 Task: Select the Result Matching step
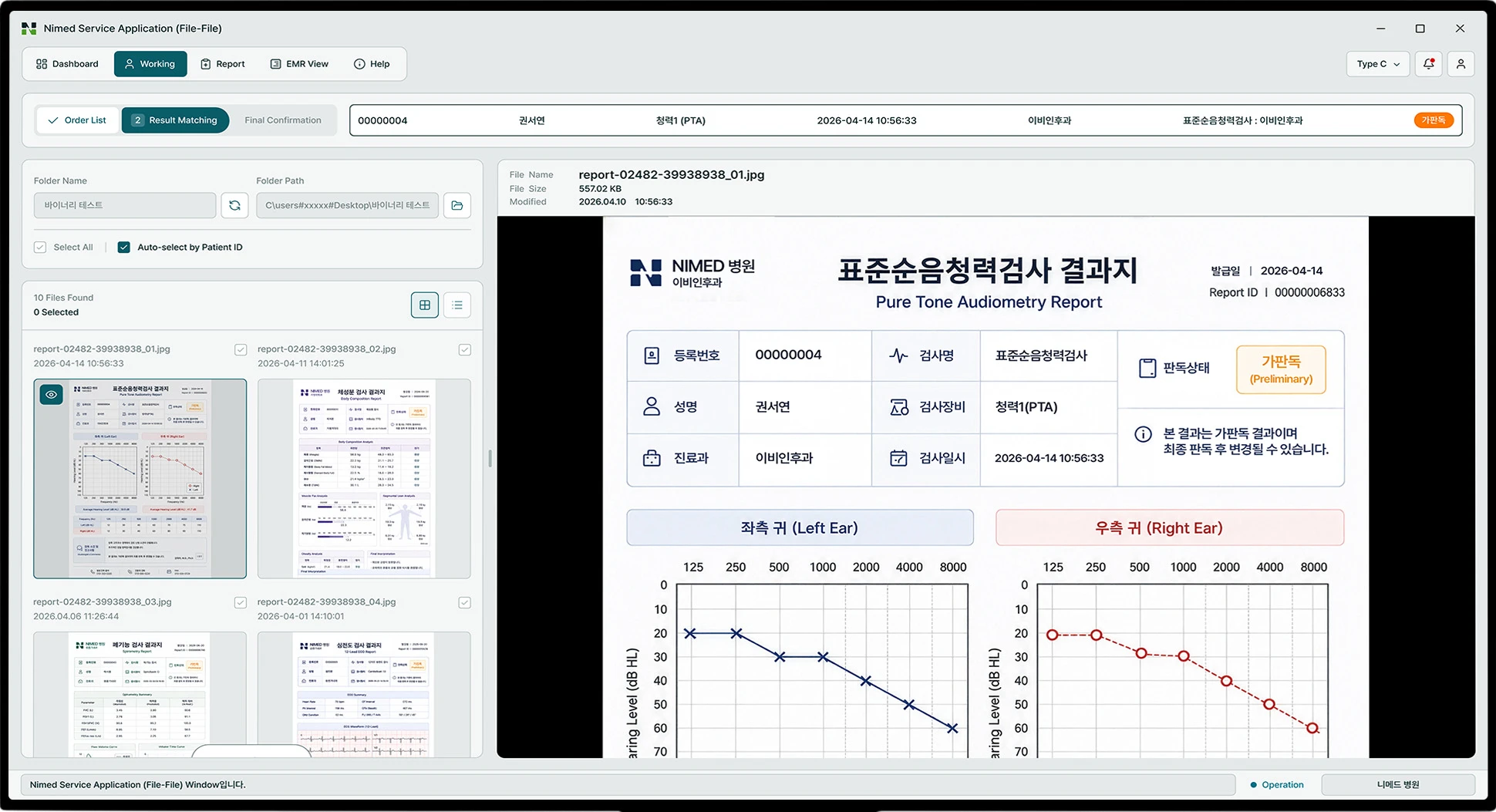pyautogui.click(x=175, y=120)
